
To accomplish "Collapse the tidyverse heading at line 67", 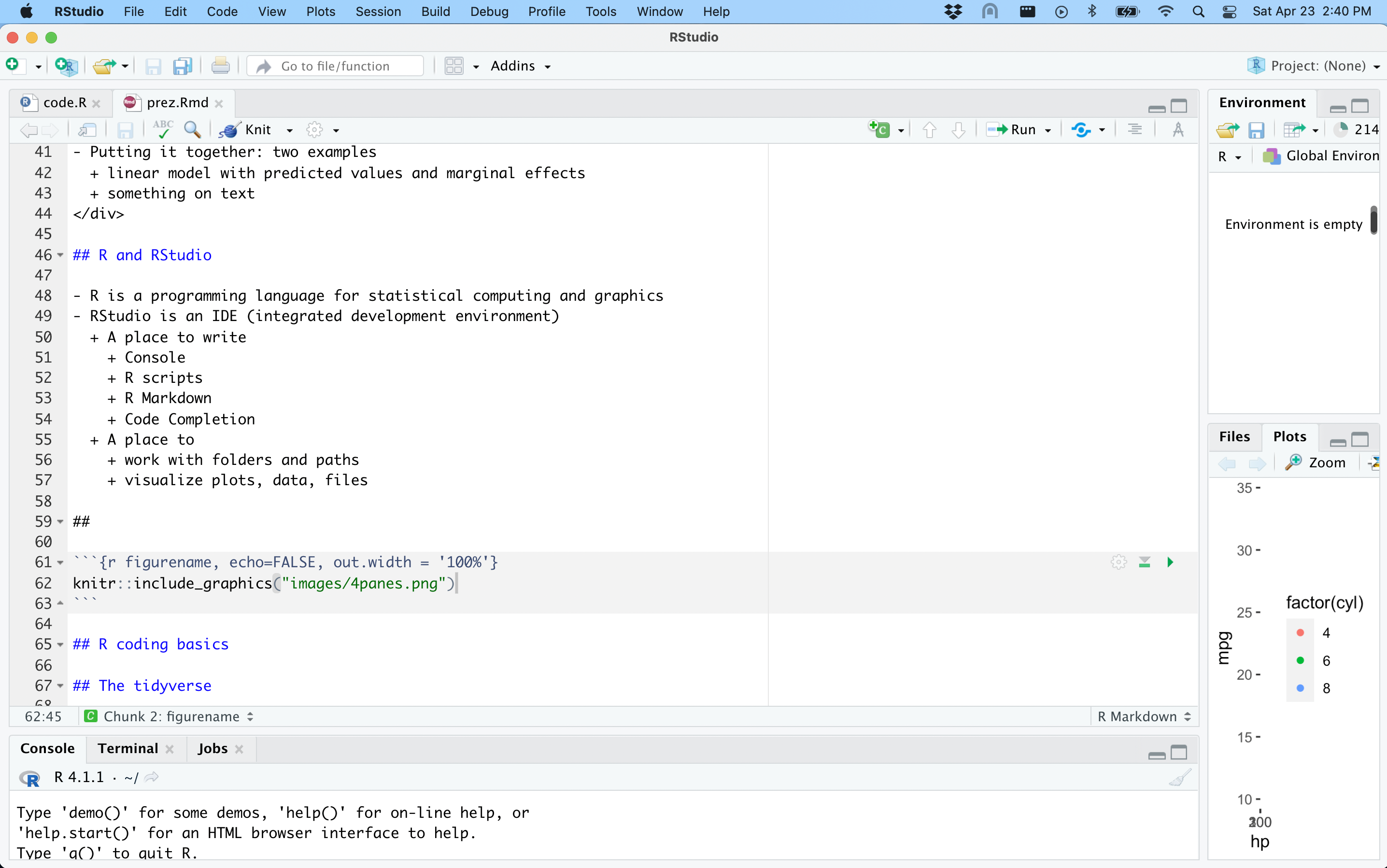I will [x=60, y=686].
